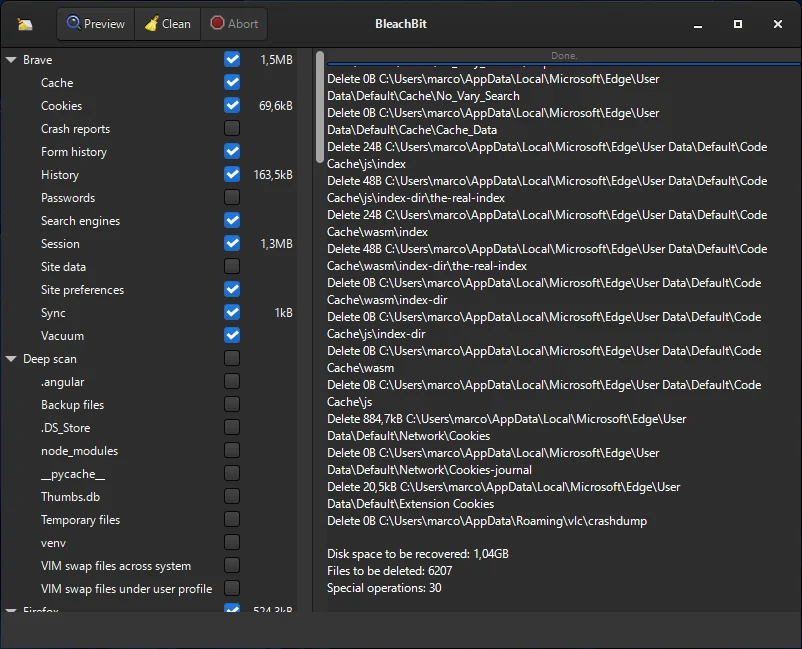Collapse the Brave group
The width and height of the screenshot is (802, 649).
tap(11, 60)
